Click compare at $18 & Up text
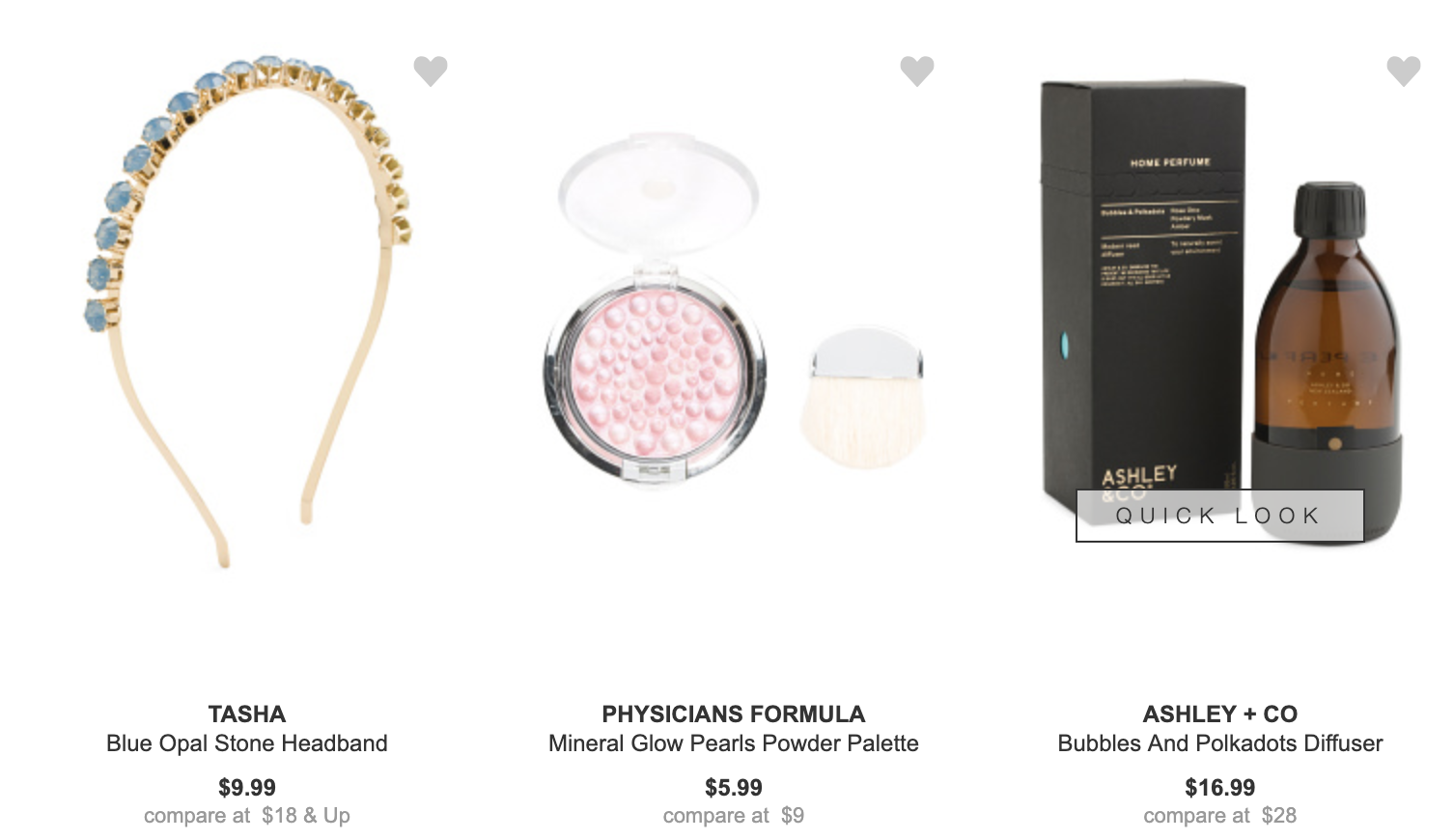 (x=247, y=816)
